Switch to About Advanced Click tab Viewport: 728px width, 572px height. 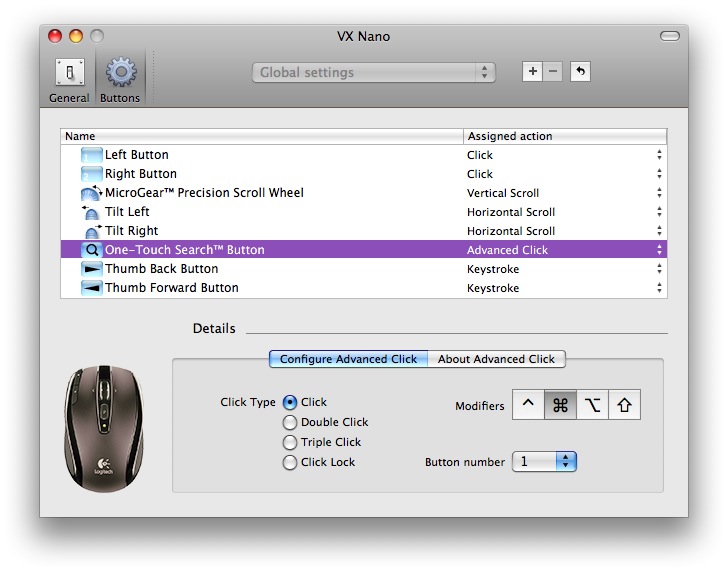(496, 359)
